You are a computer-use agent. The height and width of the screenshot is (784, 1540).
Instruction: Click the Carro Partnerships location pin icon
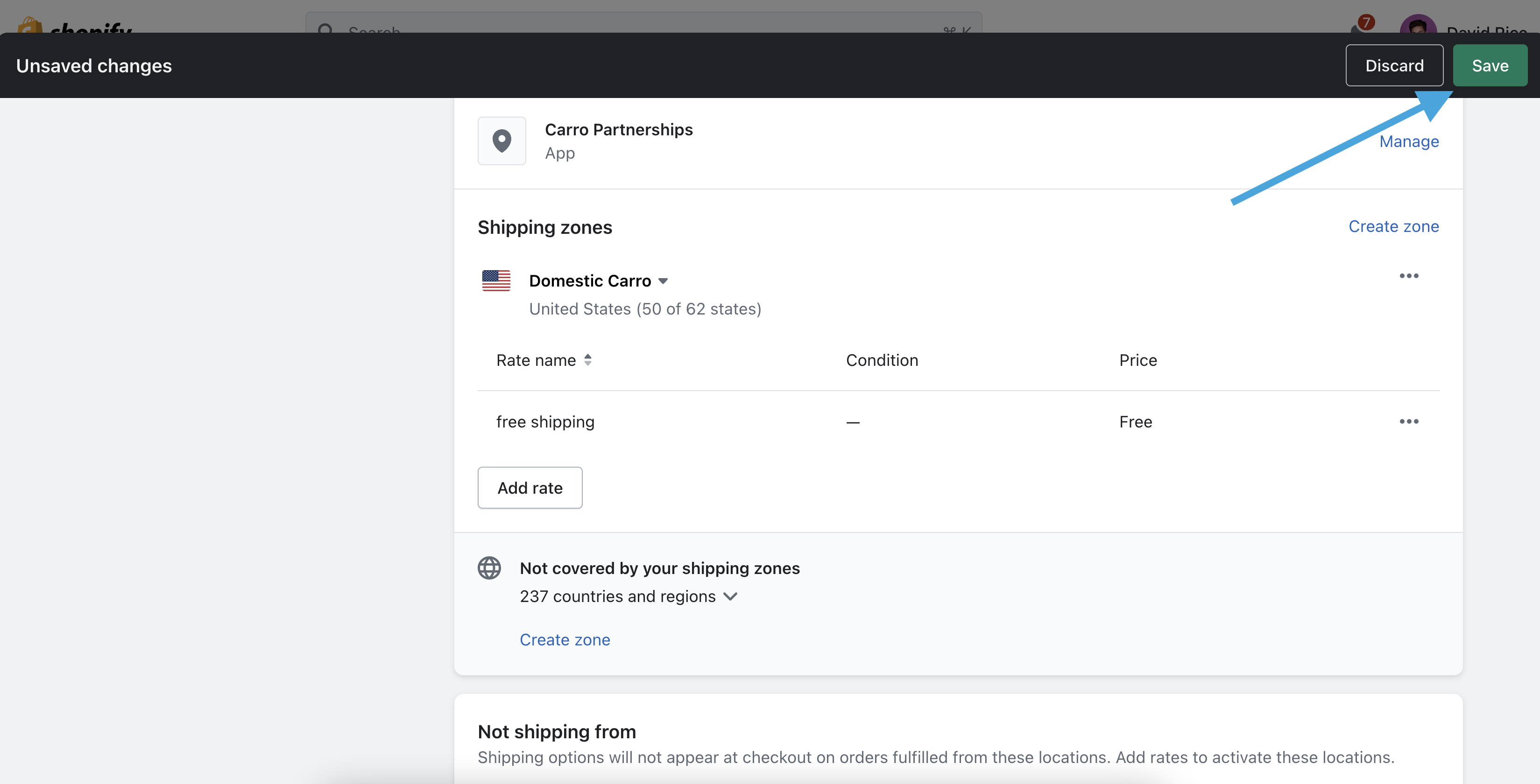click(x=502, y=141)
